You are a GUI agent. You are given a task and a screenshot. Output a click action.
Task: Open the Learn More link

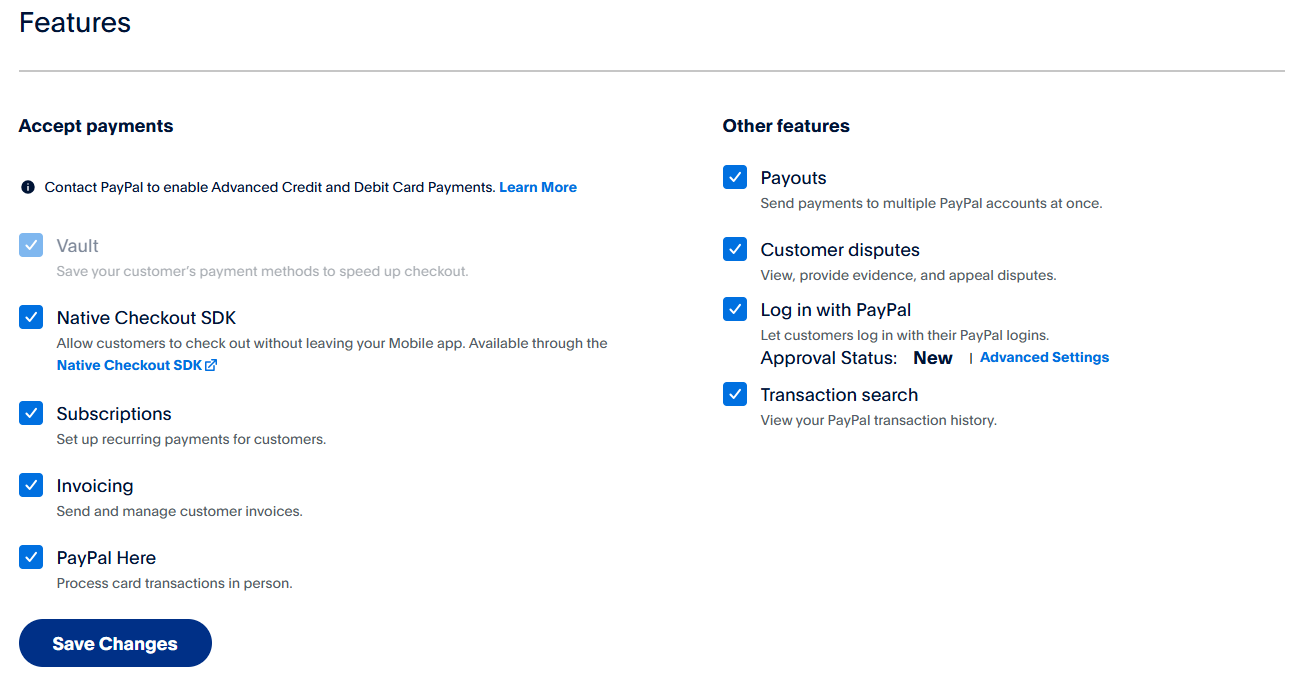(x=538, y=187)
